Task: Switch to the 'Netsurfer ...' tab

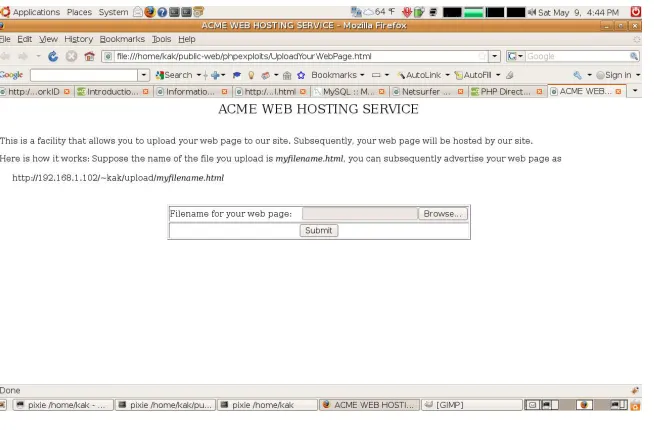Action: [426, 91]
